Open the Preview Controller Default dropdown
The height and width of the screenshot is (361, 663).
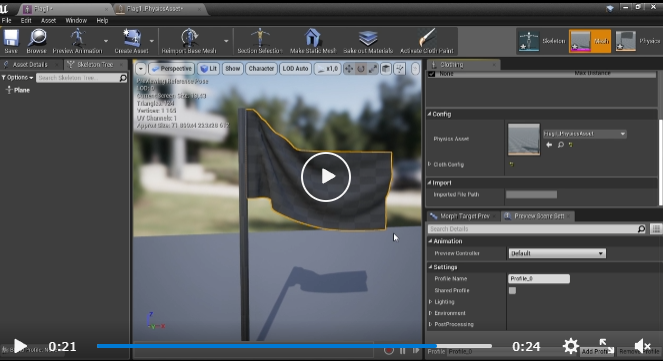point(557,253)
